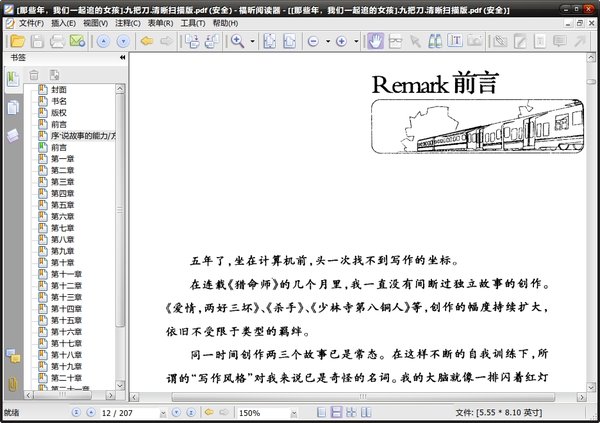Click the Email document icon
Viewport: 600px width, 423px height.
(78, 42)
